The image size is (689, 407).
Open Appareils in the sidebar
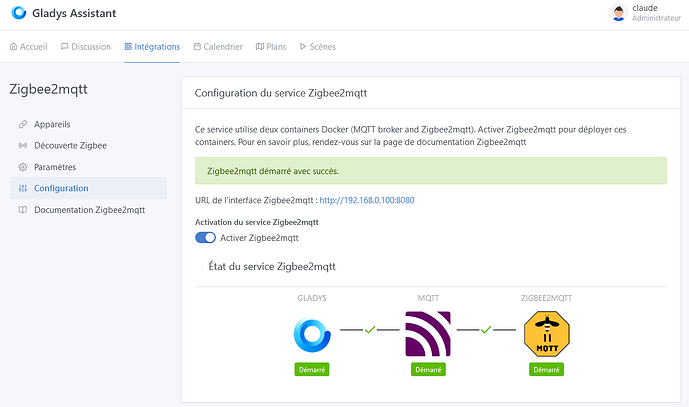tap(52, 124)
